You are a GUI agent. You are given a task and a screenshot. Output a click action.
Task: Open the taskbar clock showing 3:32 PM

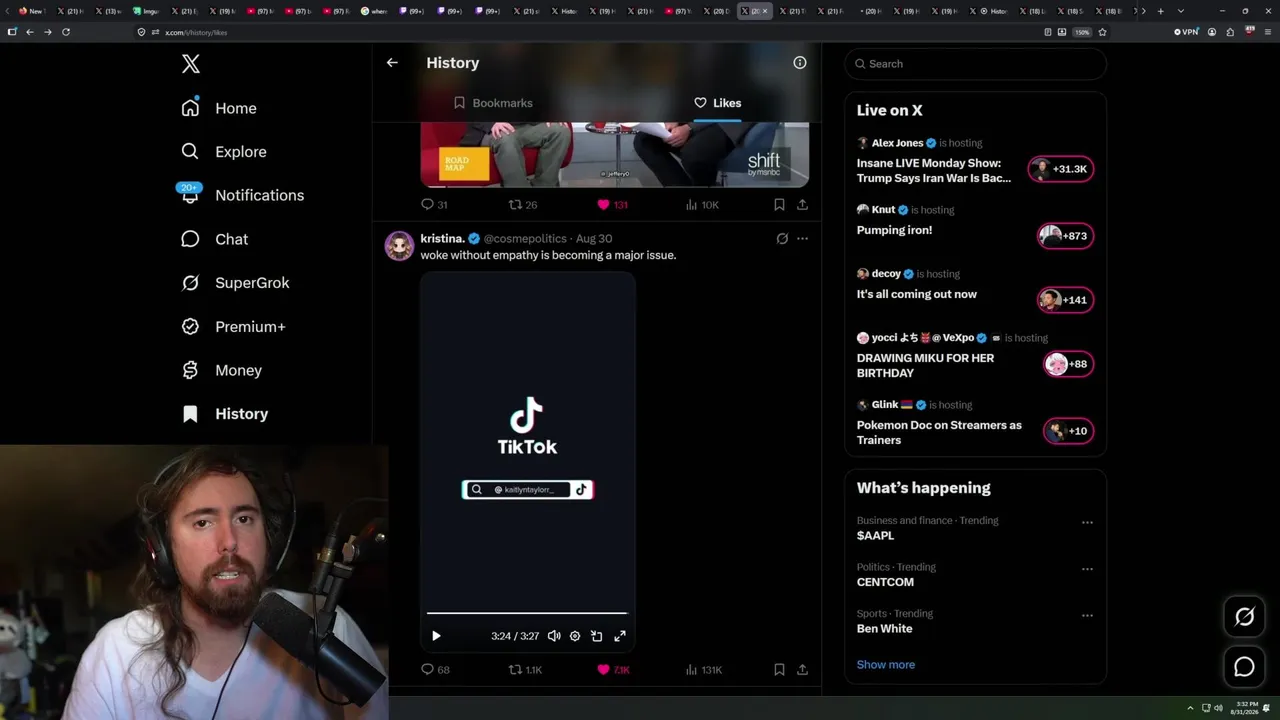(x=1244, y=708)
